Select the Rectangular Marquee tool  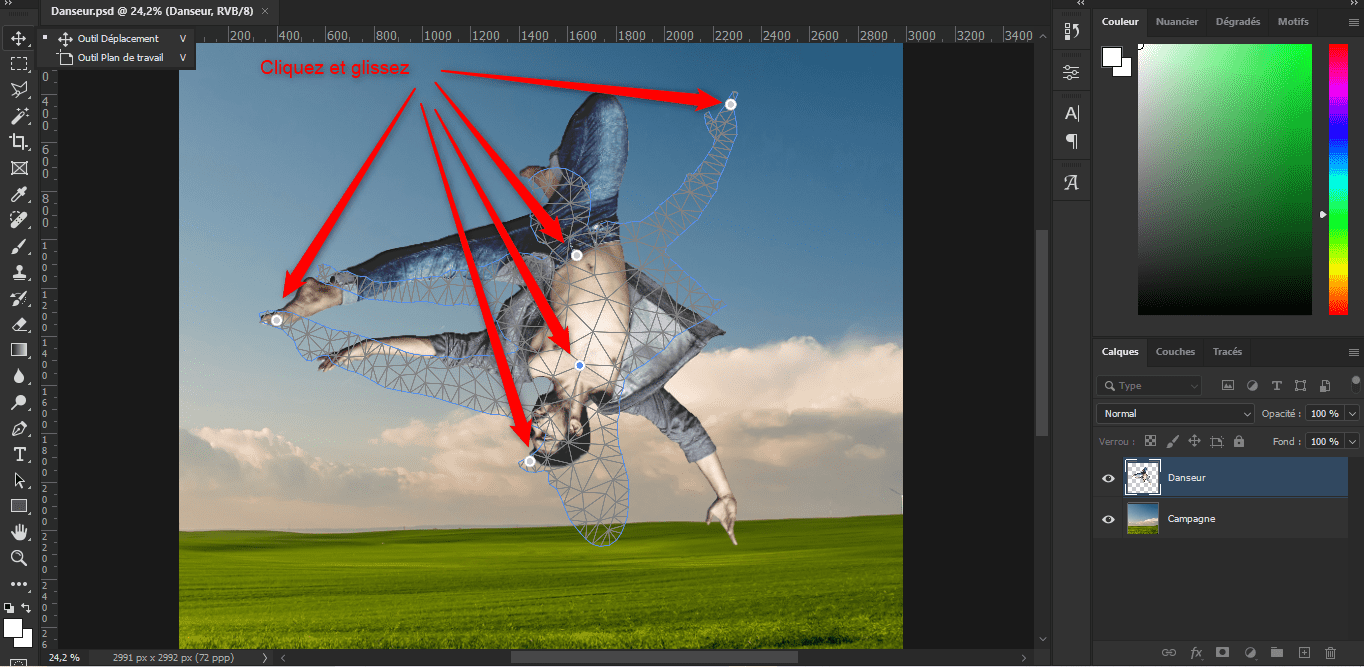point(18,63)
